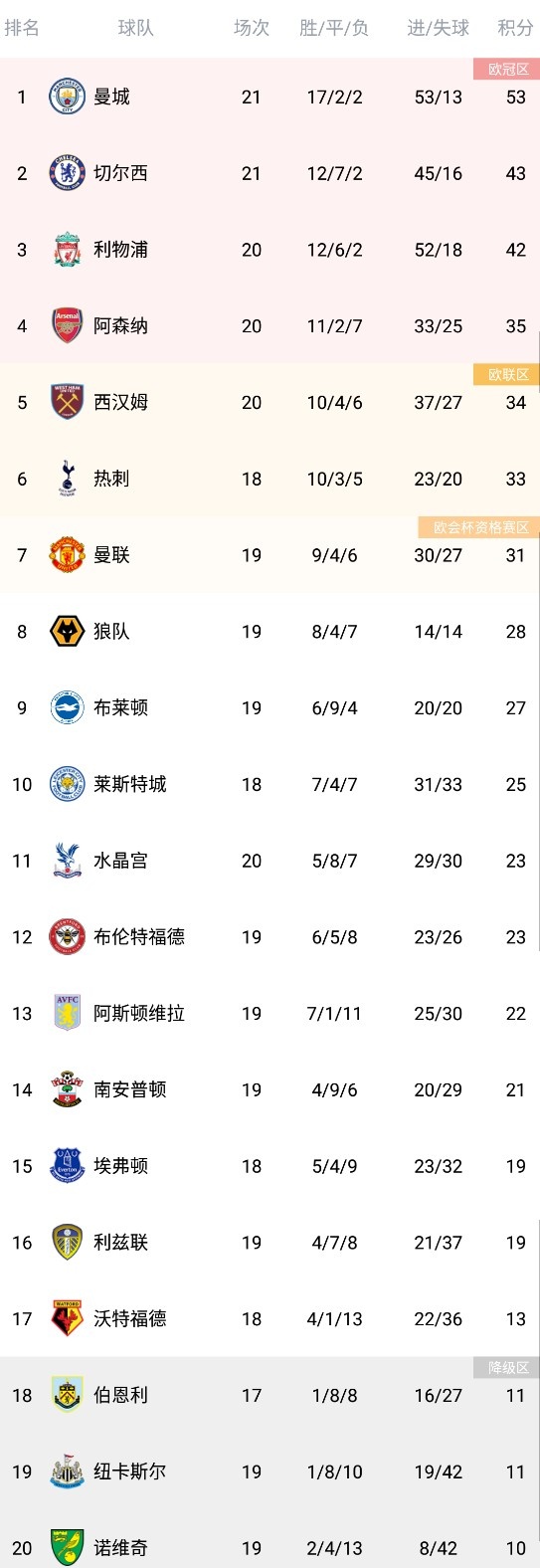Click the 积分 column header
The width and height of the screenshot is (540, 1568).
pos(515,28)
